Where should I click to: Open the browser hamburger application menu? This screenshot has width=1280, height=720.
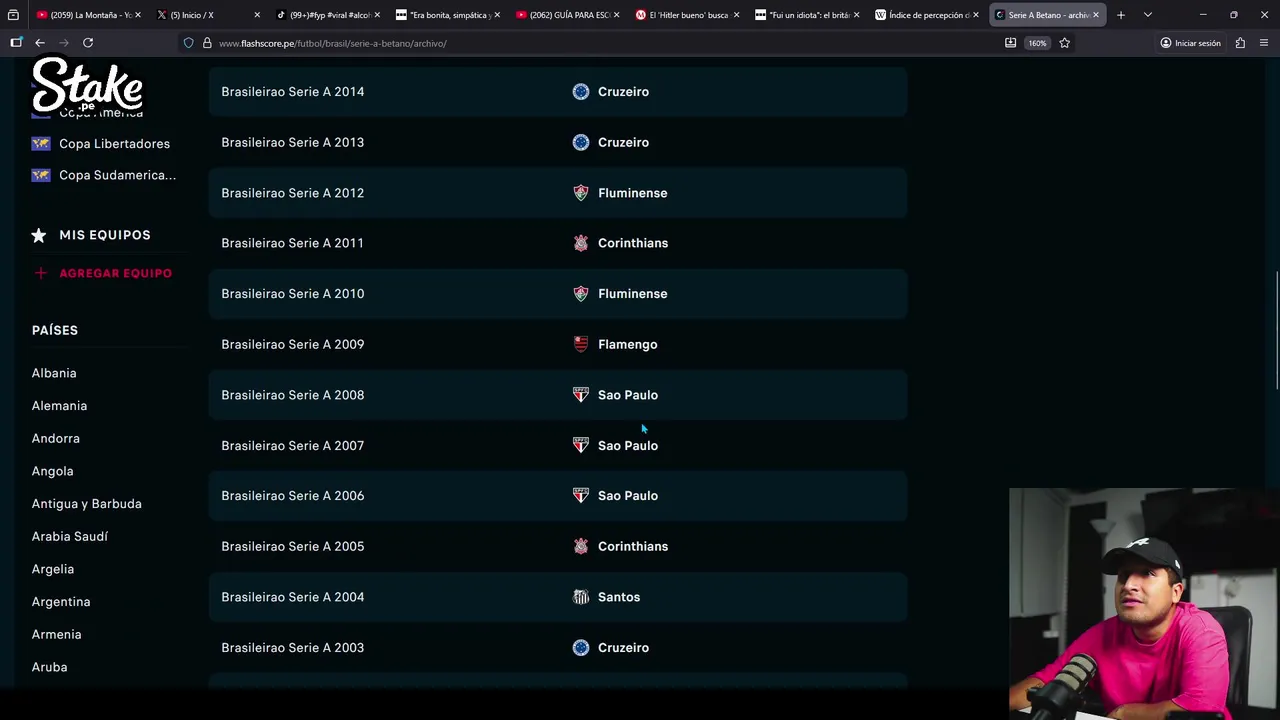(1264, 43)
